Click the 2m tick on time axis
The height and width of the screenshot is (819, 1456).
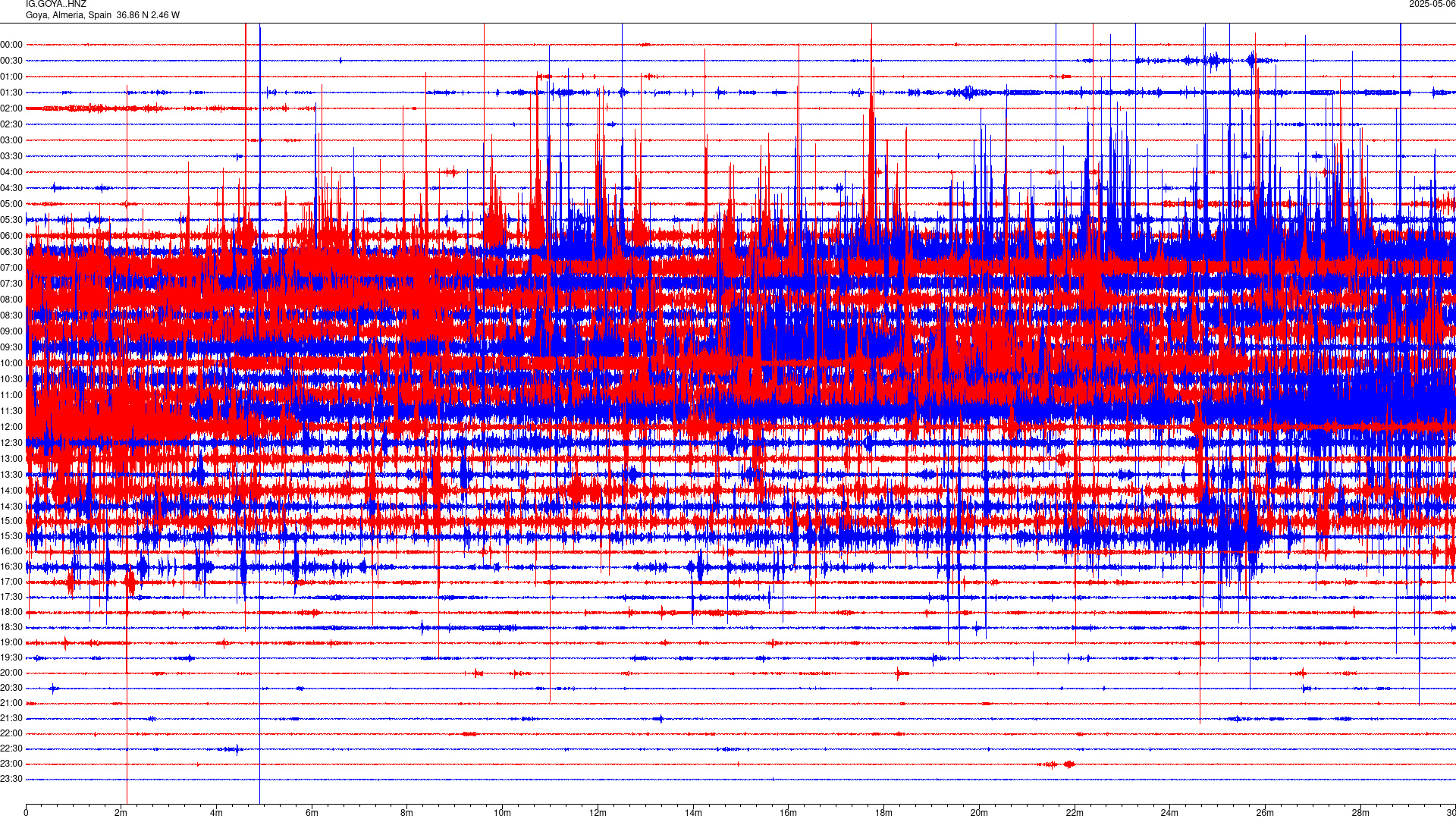[x=121, y=813]
